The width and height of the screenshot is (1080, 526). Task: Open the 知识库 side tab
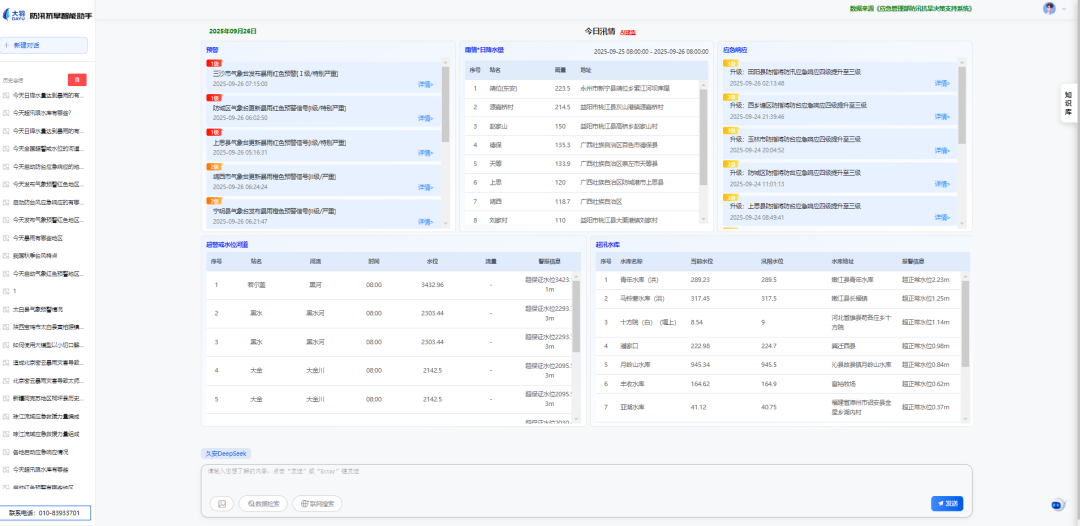(1068, 103)
